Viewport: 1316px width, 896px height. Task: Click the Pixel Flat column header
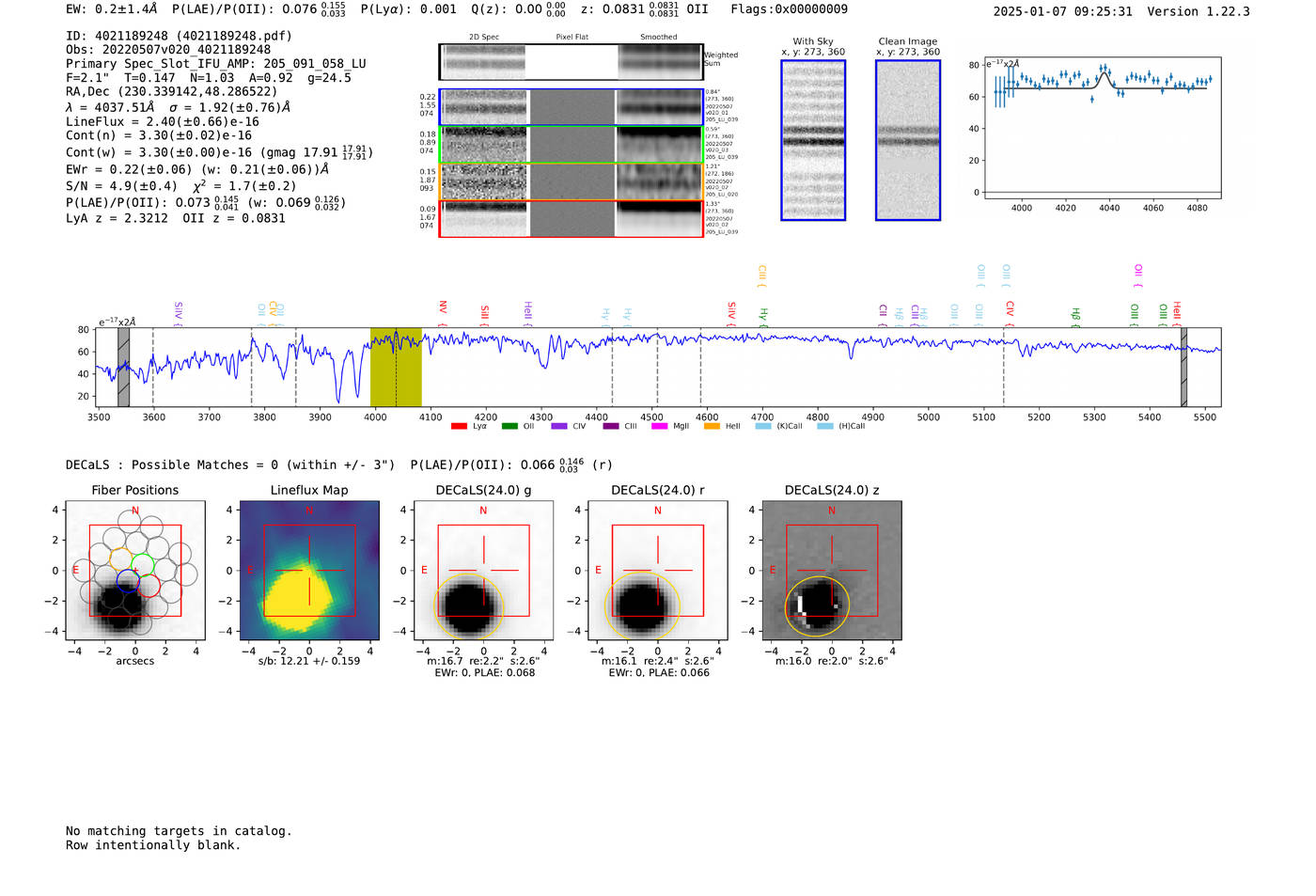click(572, 38)
